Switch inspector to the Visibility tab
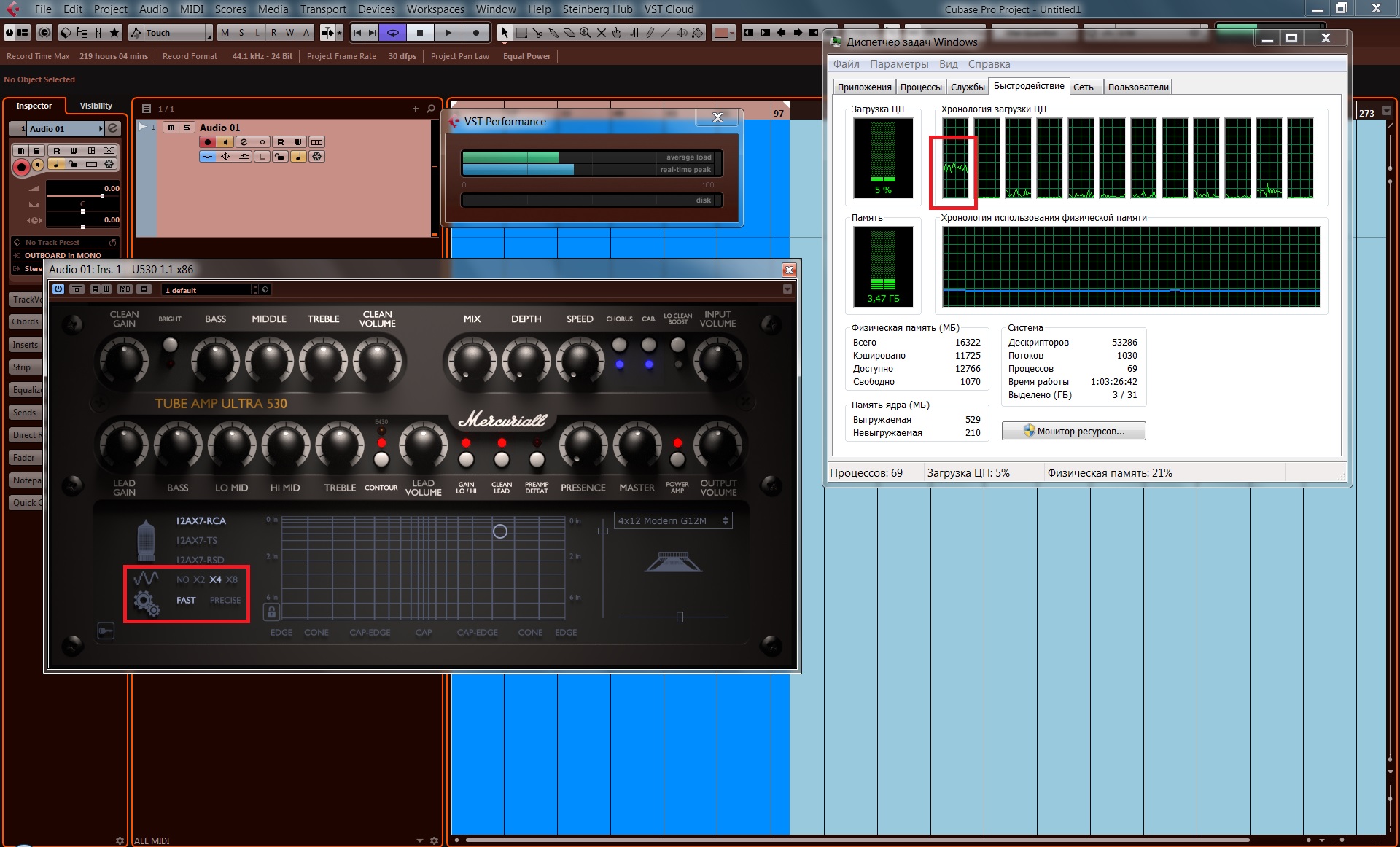1400x847 pixels. click(x=96, y=106)
